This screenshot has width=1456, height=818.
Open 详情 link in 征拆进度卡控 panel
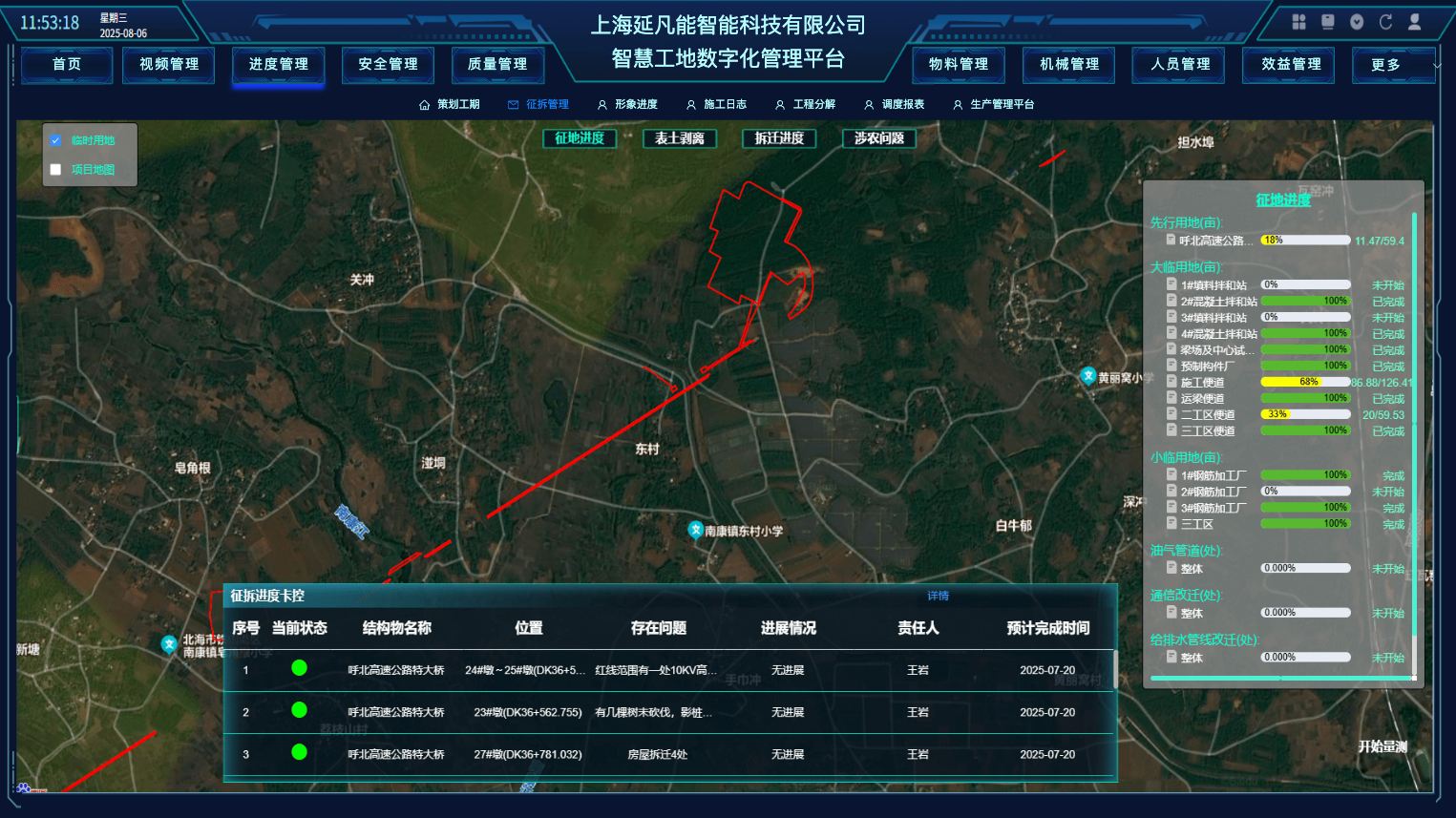[938, 596]
